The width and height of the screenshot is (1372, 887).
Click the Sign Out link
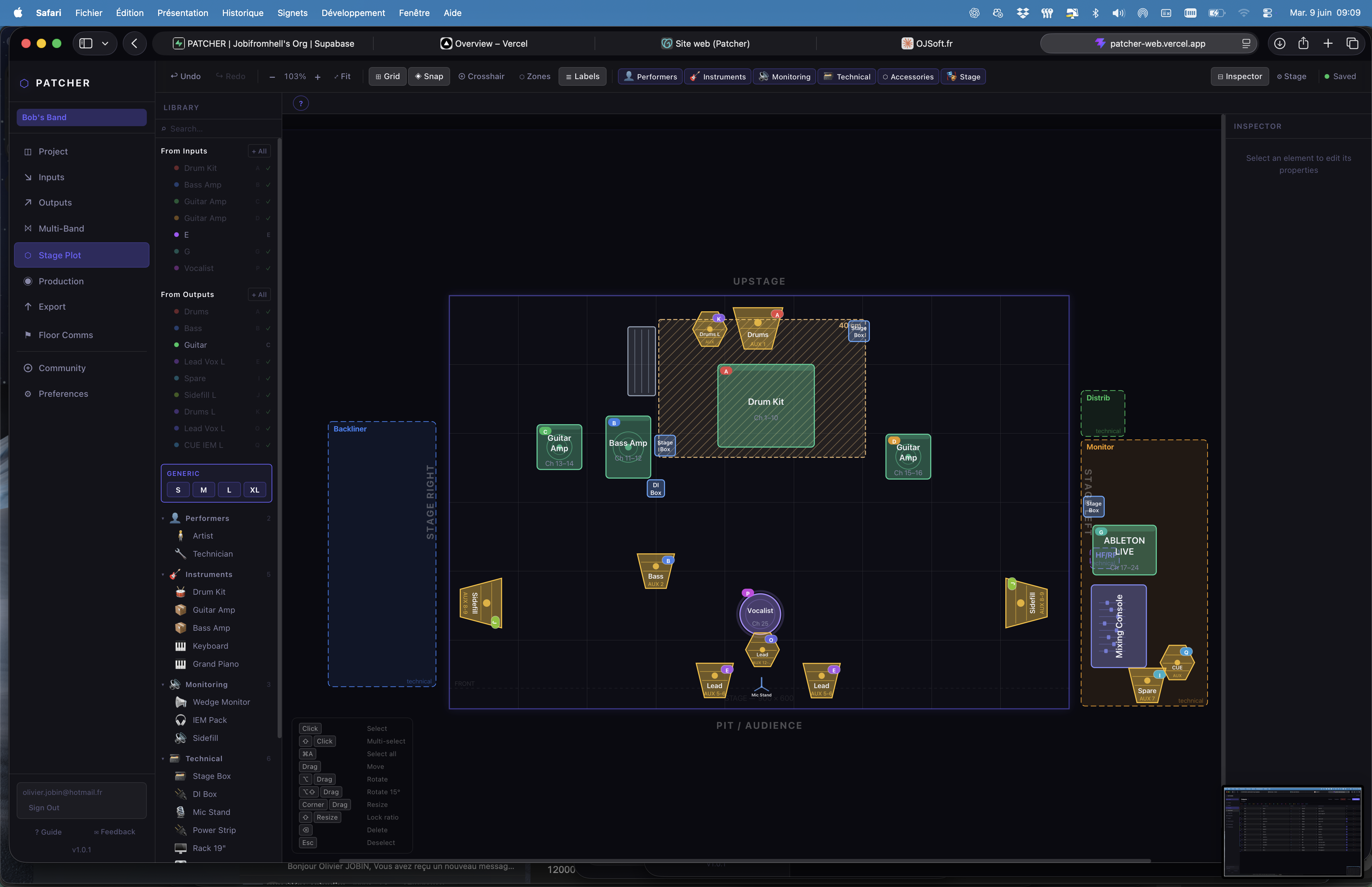coord(44,808)
